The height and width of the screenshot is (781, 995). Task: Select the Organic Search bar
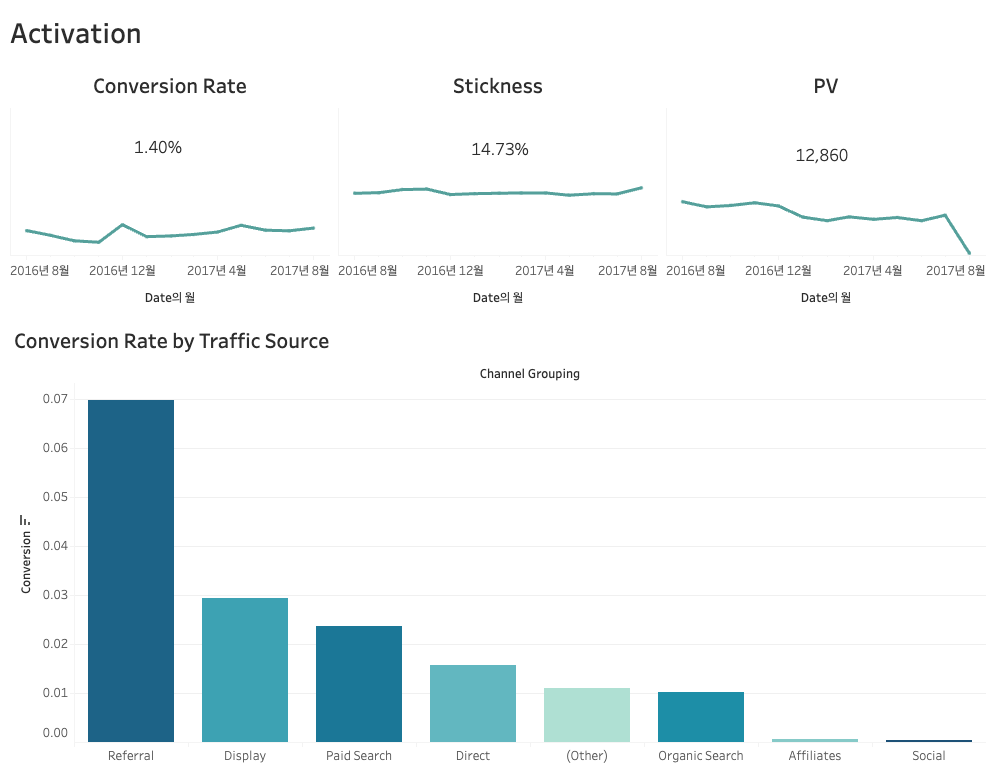701,716
